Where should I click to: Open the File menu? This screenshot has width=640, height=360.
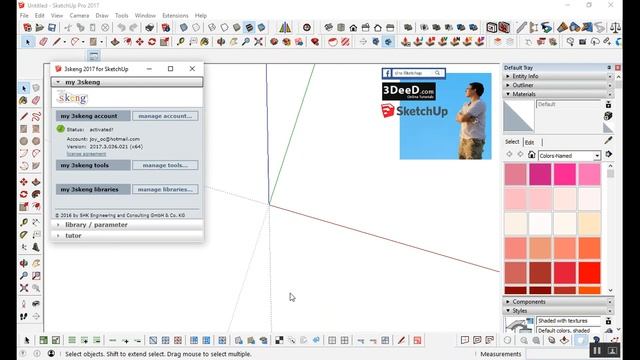[x=24, y=16]
